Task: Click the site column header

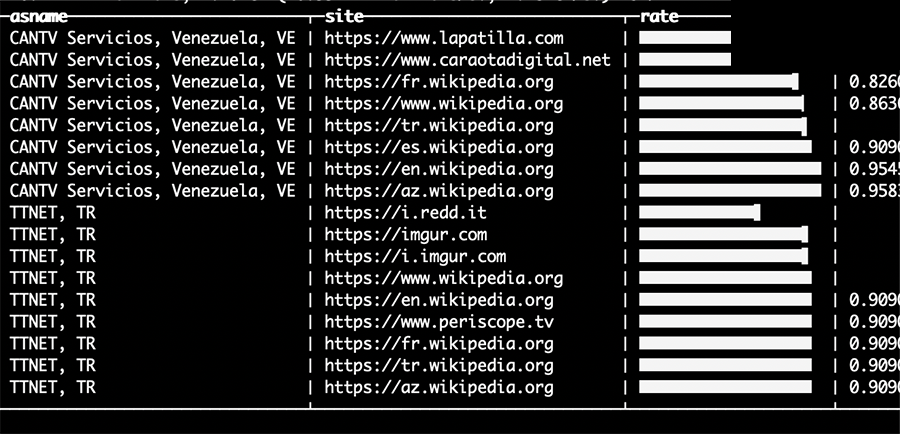Action: click(344, 17)
